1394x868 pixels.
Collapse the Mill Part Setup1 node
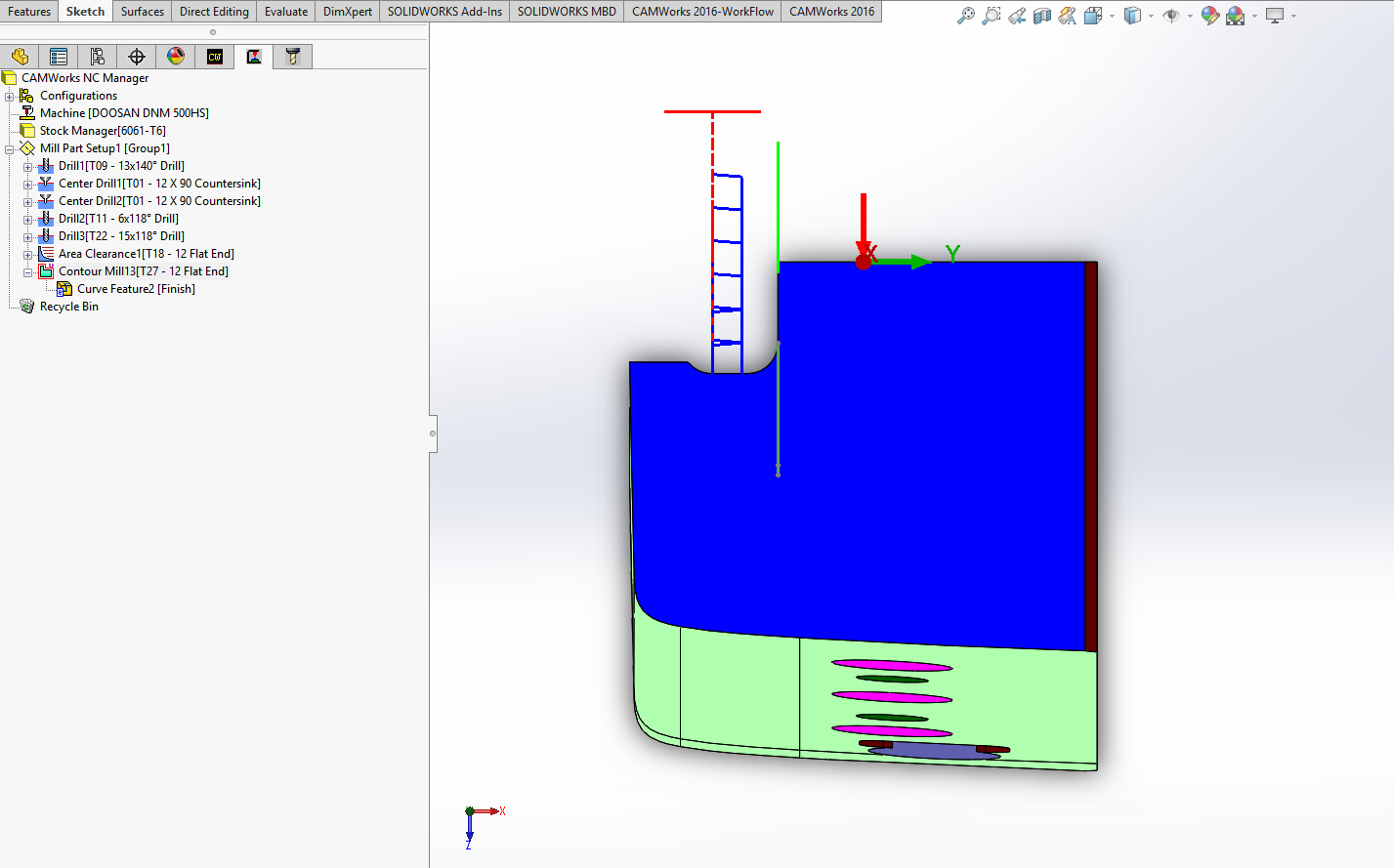tap(10, 149)
